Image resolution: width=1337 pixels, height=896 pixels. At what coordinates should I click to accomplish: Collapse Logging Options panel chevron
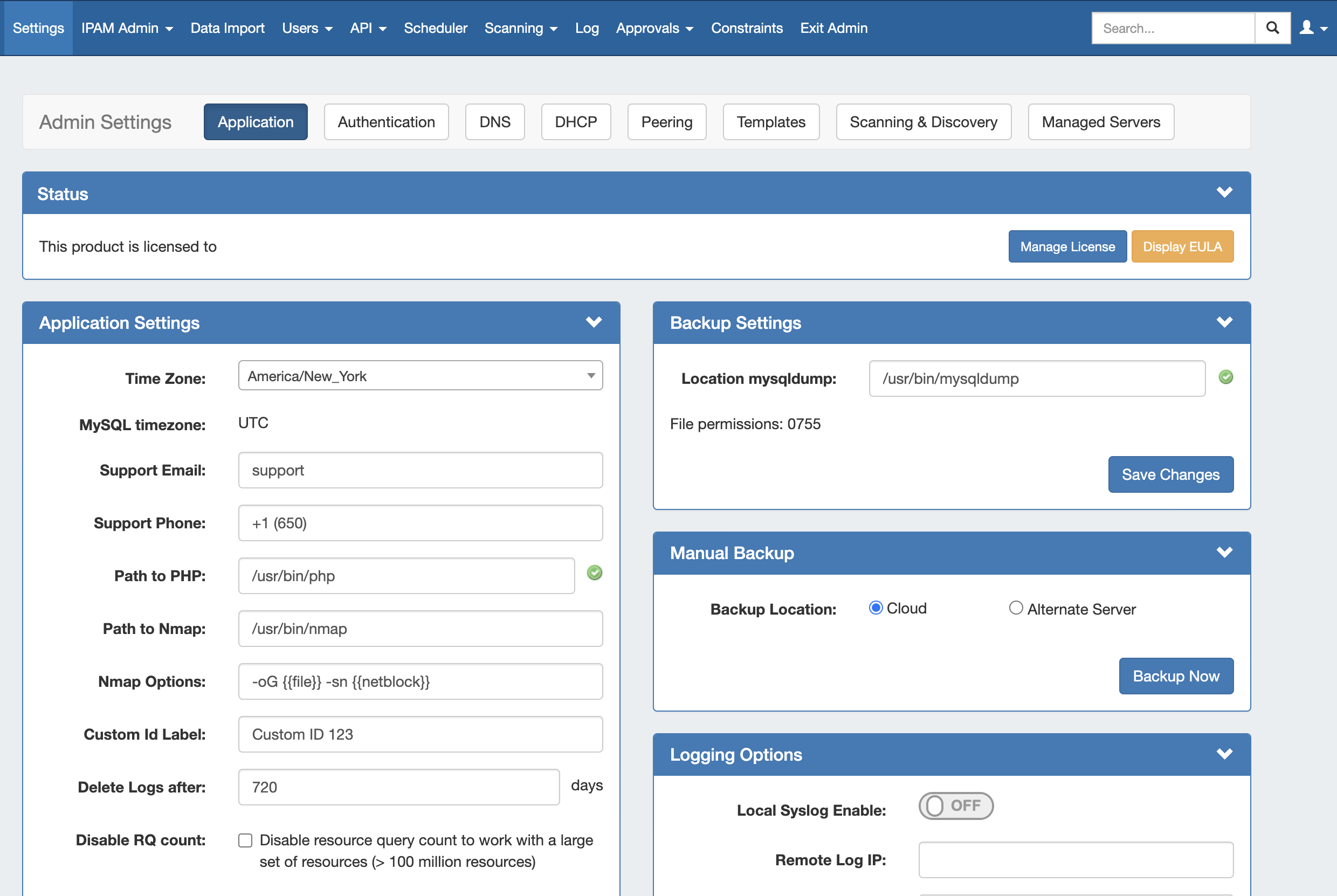pos(1224,754)
